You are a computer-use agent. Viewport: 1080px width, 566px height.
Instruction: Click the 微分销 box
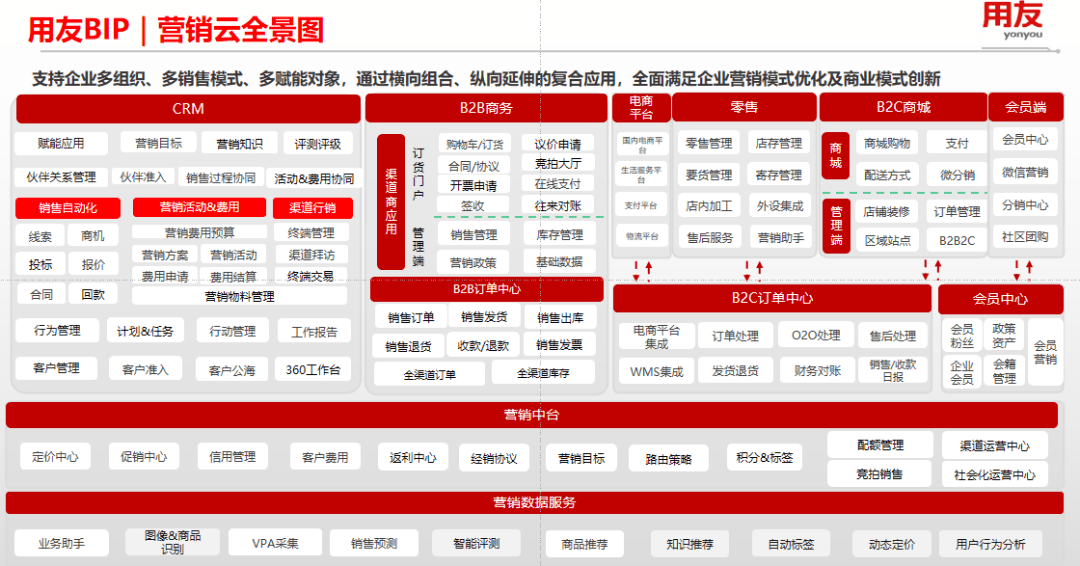click(x=957, y=175)
